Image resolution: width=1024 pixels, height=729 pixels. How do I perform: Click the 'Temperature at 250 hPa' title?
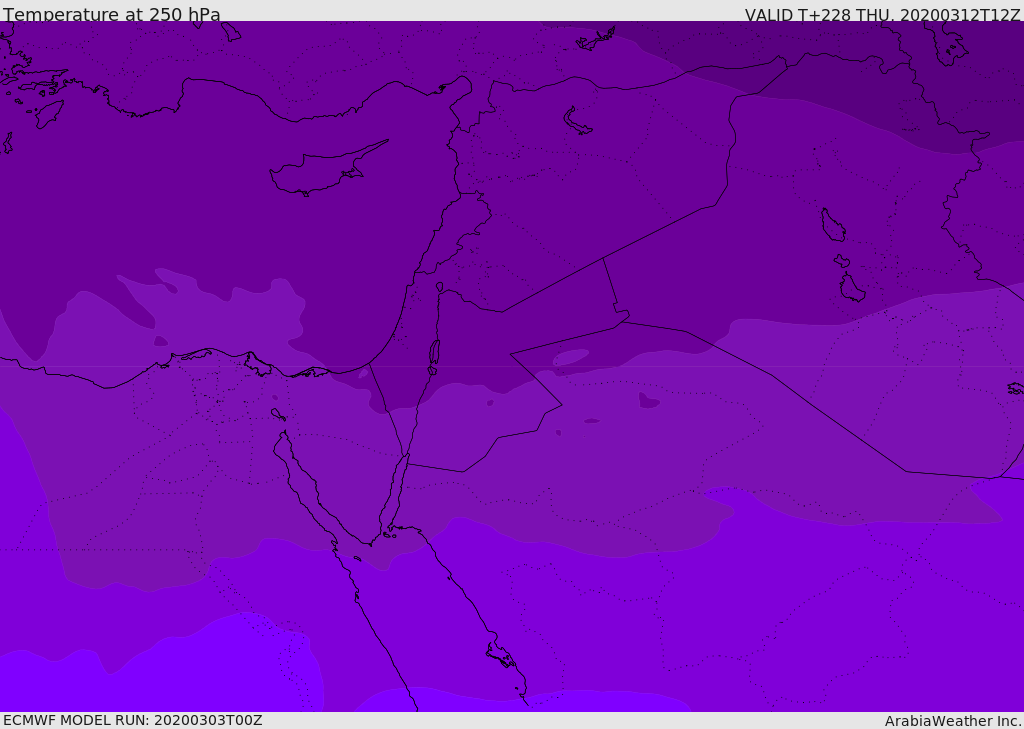point(112,14)
